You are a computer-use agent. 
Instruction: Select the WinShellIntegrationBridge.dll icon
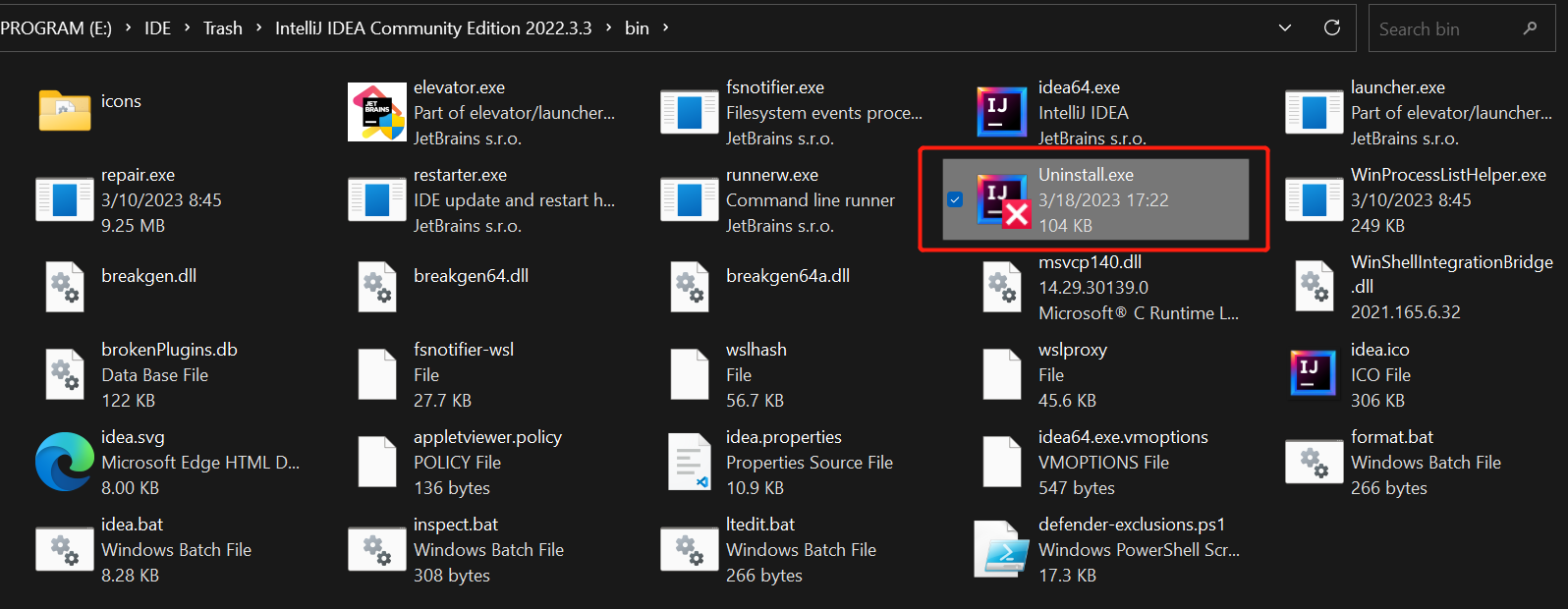point(1315,287)
